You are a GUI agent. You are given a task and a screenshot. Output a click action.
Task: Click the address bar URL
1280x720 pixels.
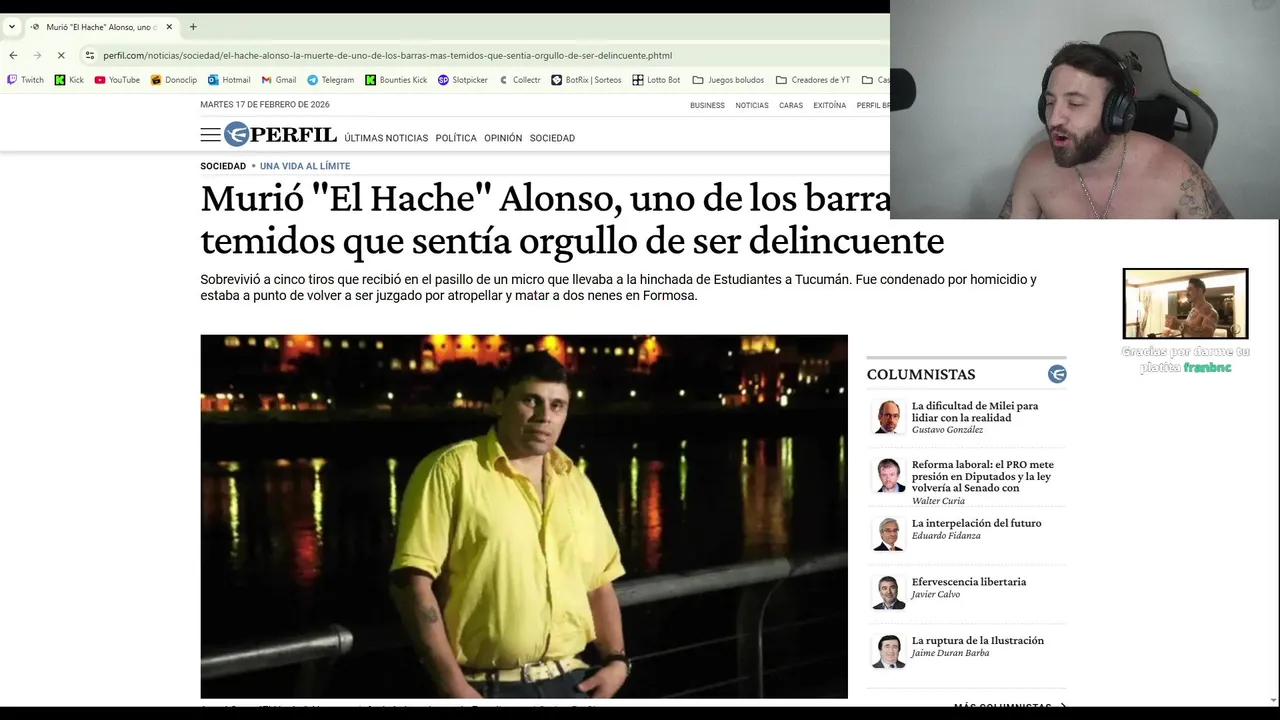point(387,55)
